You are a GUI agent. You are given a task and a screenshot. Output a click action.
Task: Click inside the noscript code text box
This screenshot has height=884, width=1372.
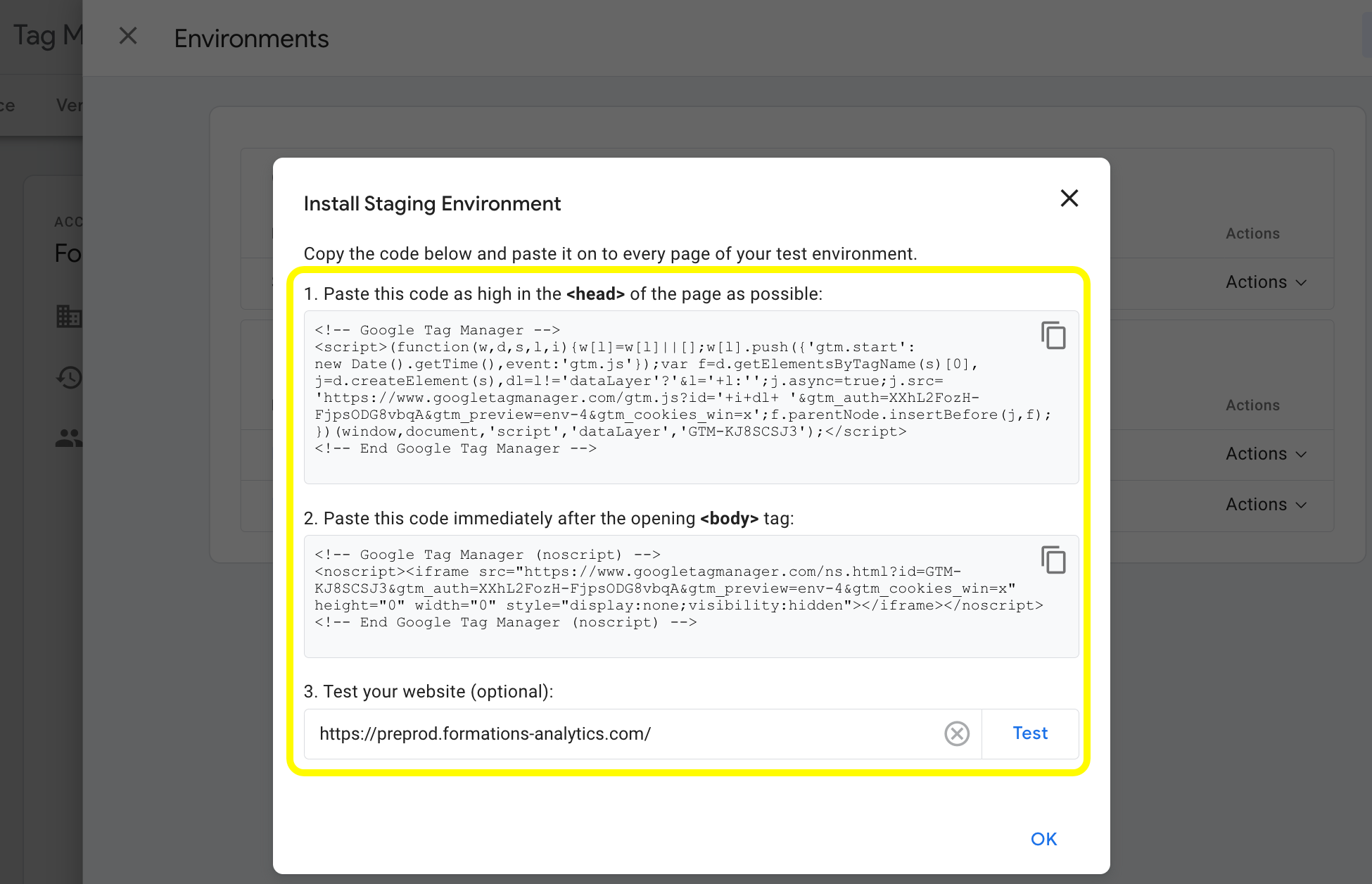[668, 597]
